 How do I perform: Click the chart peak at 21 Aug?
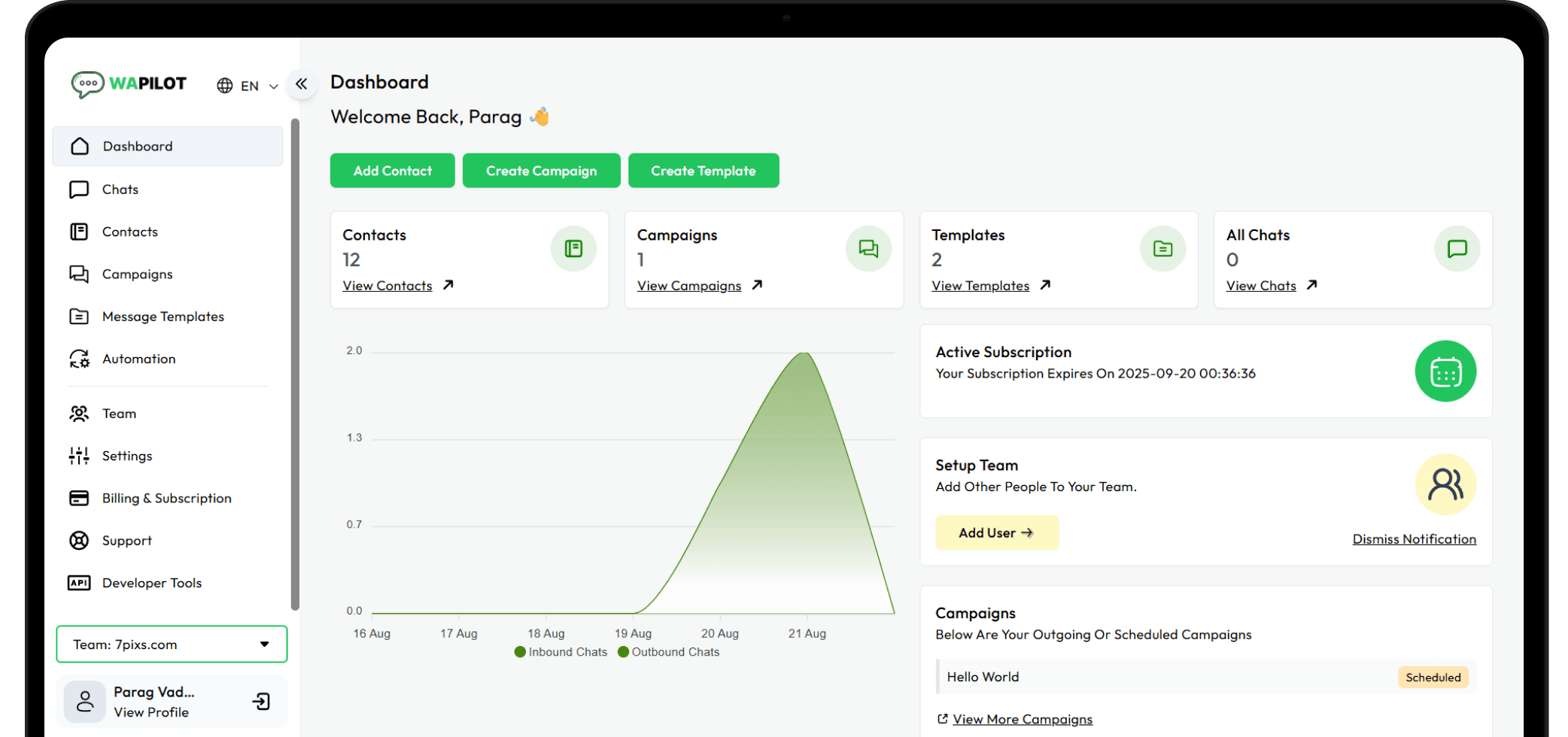(806, 353)
